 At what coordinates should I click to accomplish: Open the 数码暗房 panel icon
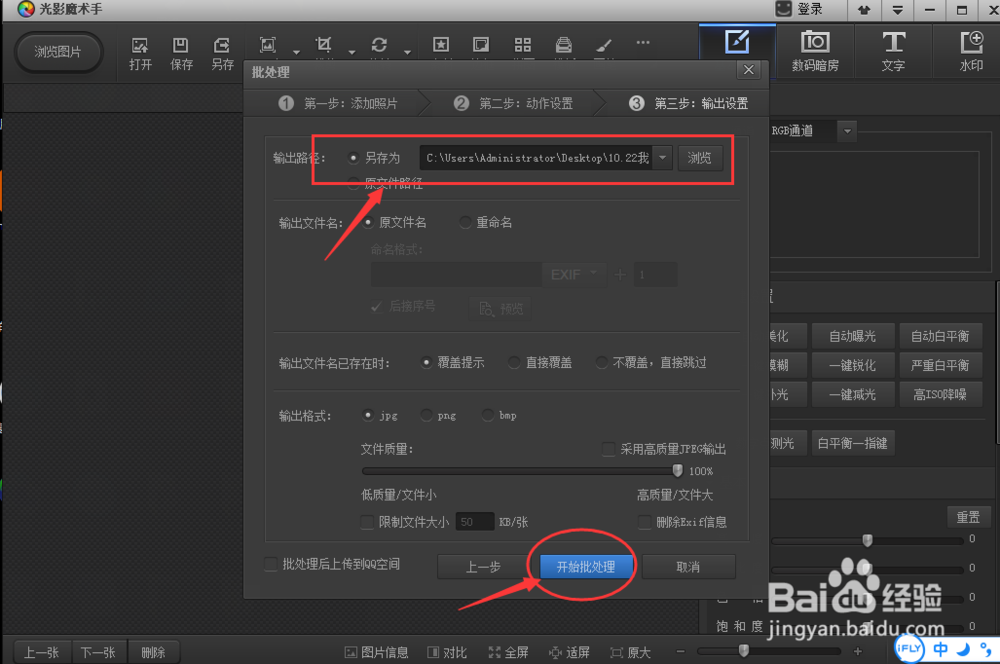coord(816,50)
